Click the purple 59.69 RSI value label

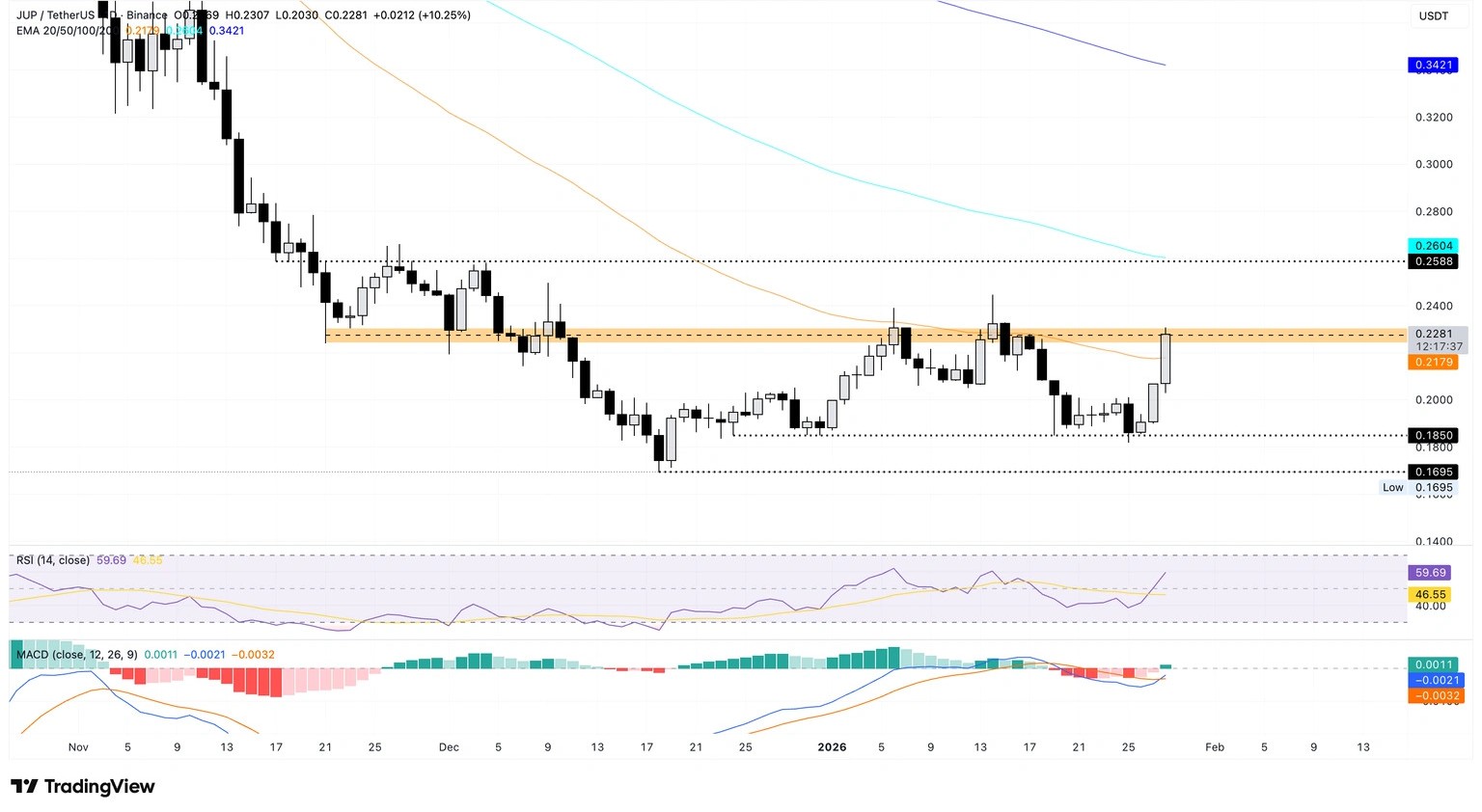point(1429,572)
